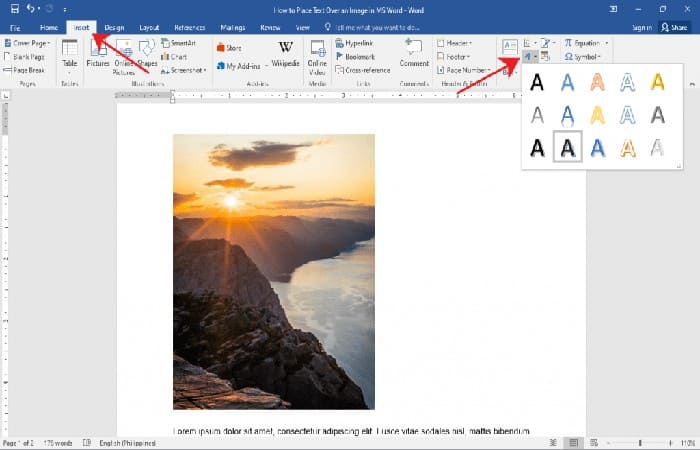Choose the orange gradient WordArt style

pos(598,82)
